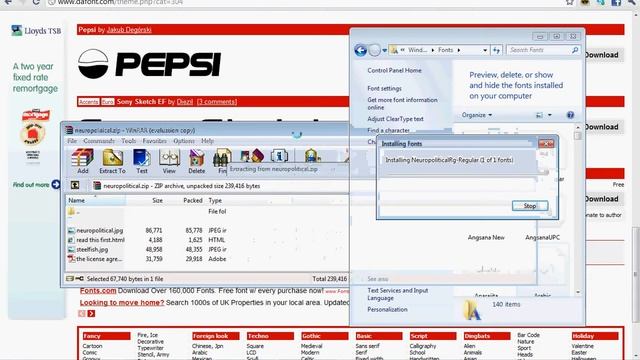This screenshot has width=640, height=360.
Task: Click the Back arrow in Fonts window
Action: coord(360,50)
